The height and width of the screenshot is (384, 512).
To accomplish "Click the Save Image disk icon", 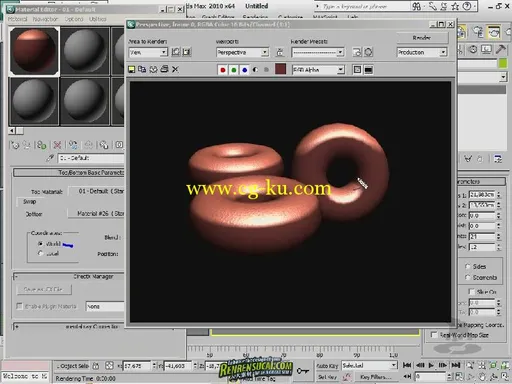I will [x=132, y=69].
